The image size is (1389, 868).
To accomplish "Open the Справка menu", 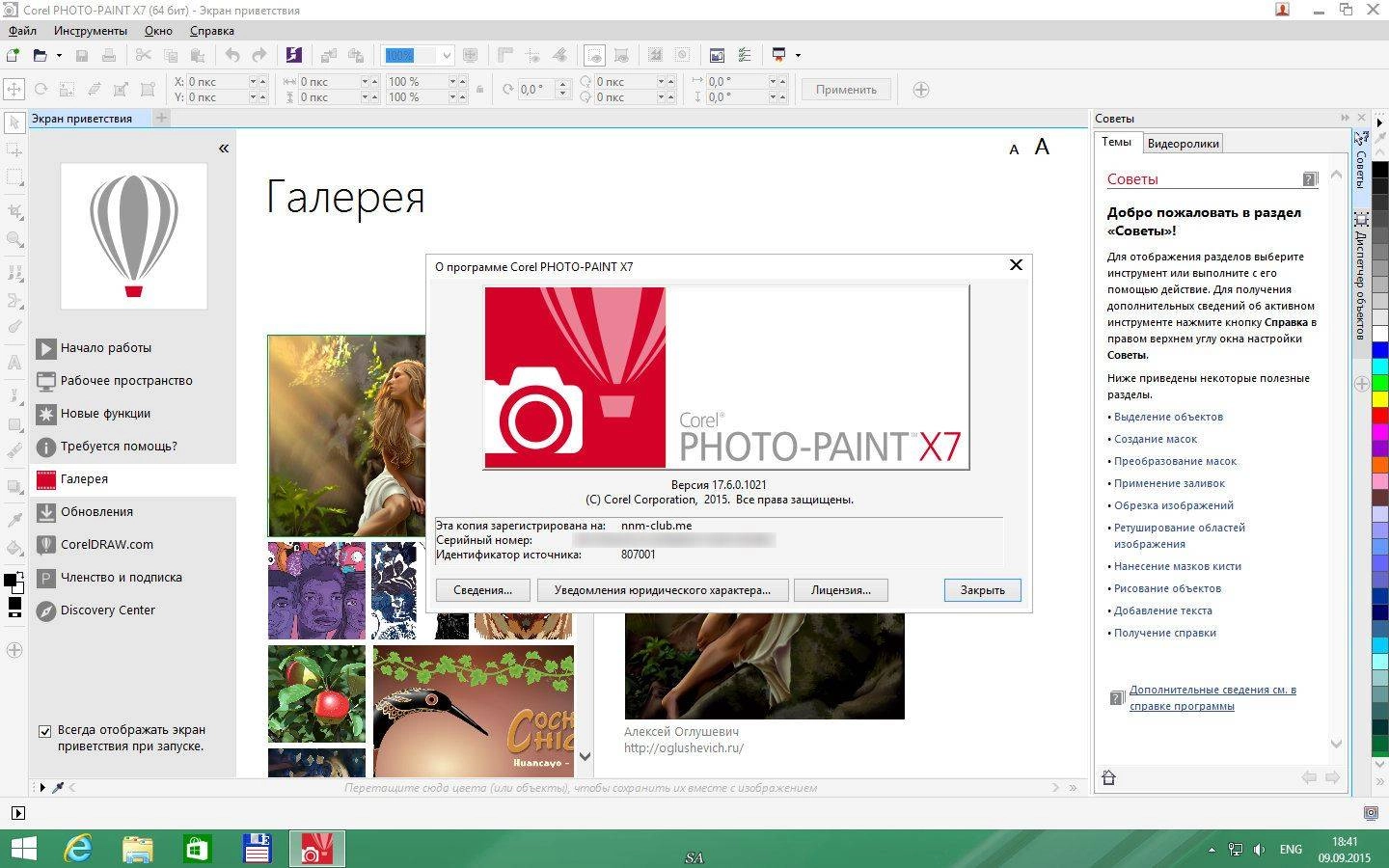I will [212, 31].
